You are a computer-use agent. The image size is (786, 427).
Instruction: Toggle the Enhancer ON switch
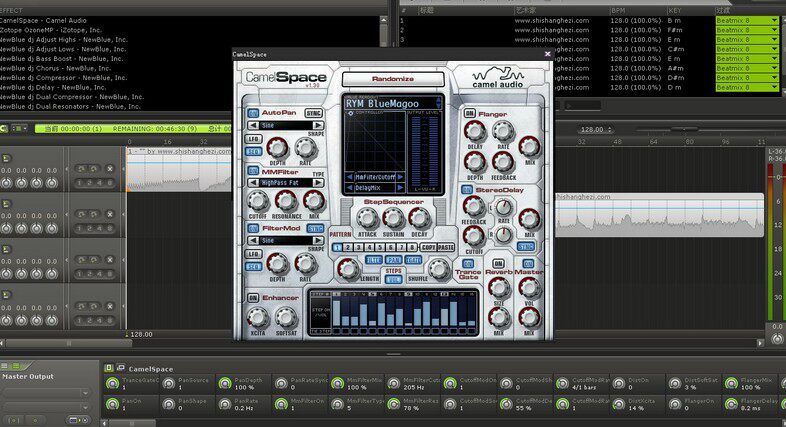[253, 298]
